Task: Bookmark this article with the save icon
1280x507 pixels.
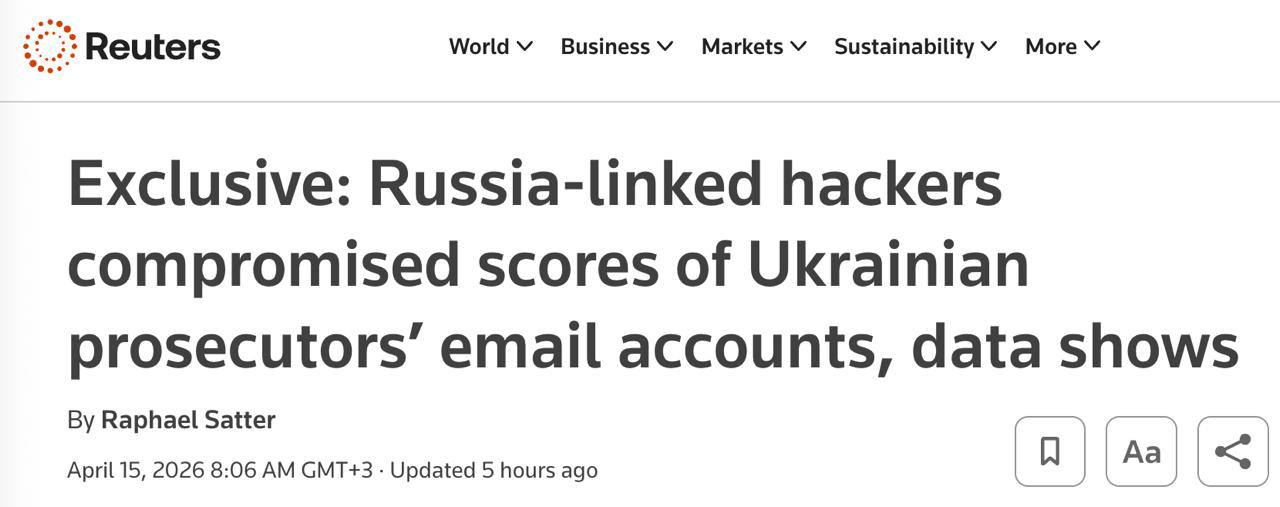Action: [1049, 451]
